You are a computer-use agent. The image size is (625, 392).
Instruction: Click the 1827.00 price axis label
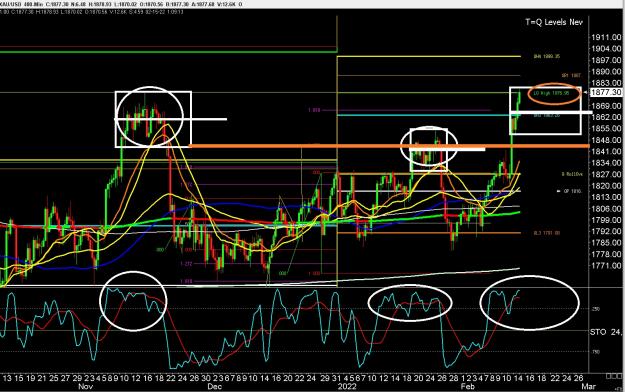pyautogui.click(x=606, y=175)
